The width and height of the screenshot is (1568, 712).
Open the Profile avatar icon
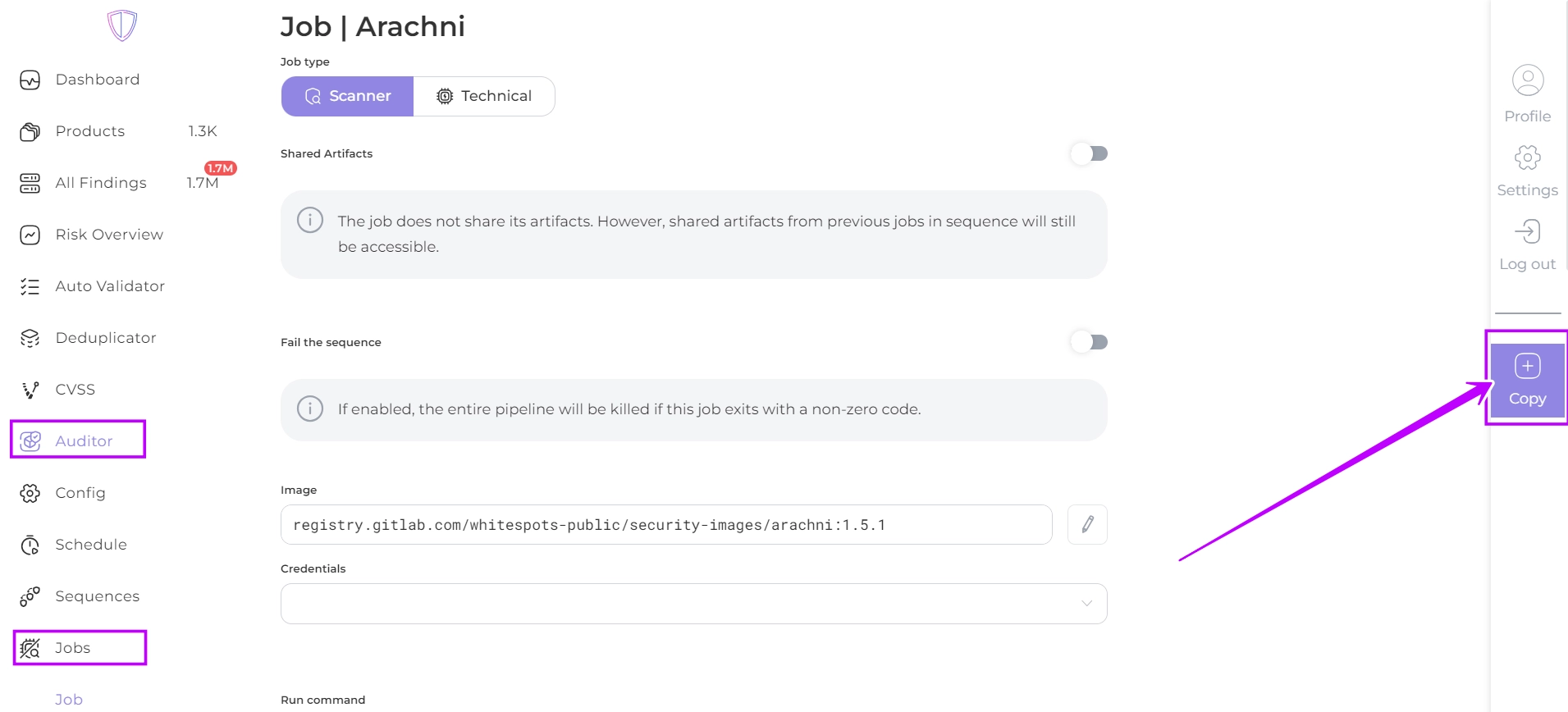[x=1527, y=80]
